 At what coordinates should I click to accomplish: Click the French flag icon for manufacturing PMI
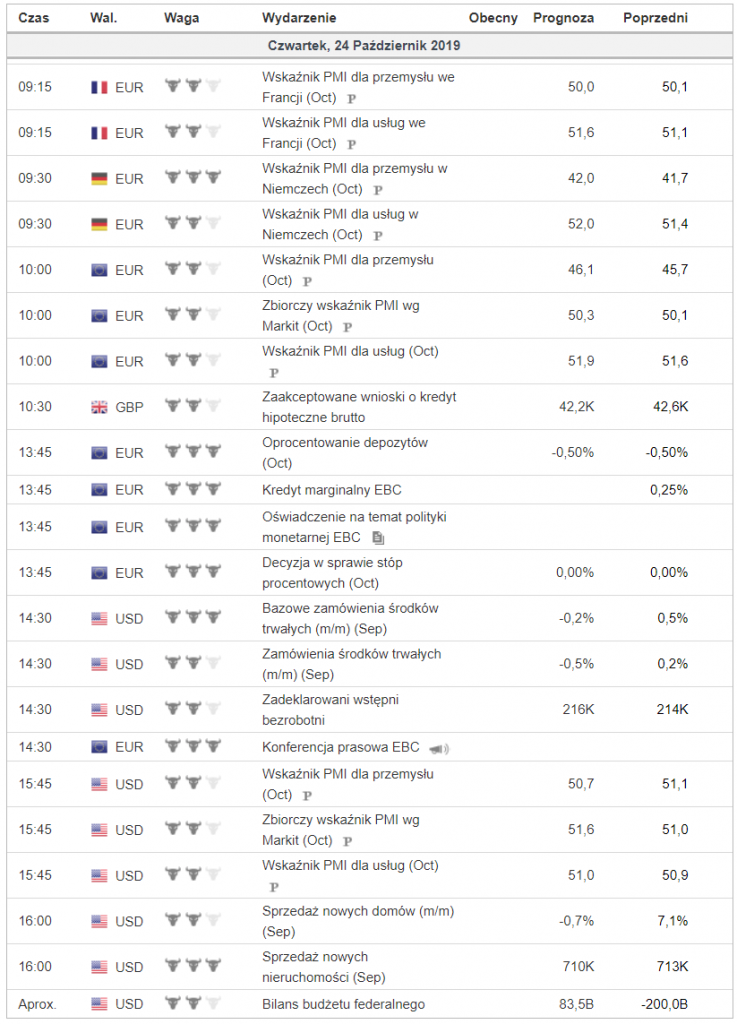(99, 87)
